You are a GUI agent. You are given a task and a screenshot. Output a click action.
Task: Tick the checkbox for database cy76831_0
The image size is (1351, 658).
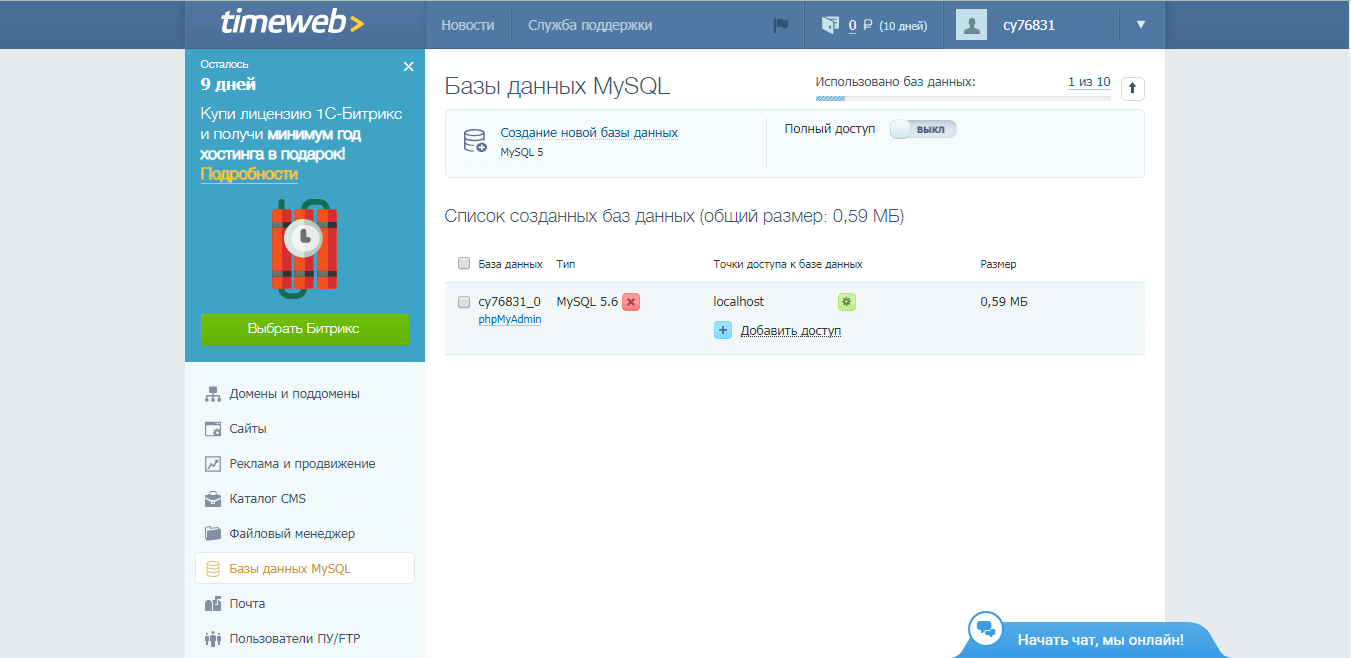464,302
